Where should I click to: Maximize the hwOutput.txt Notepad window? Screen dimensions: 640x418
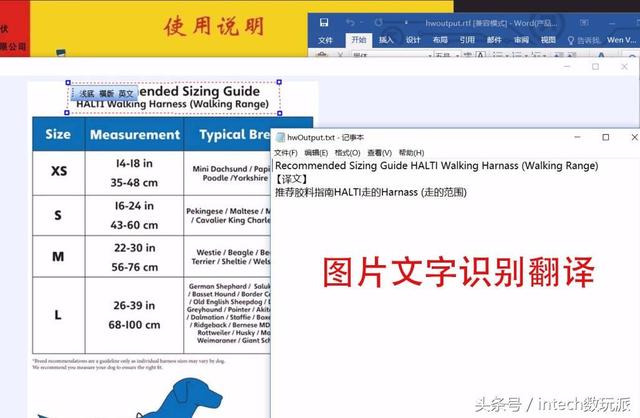(606, 137)
